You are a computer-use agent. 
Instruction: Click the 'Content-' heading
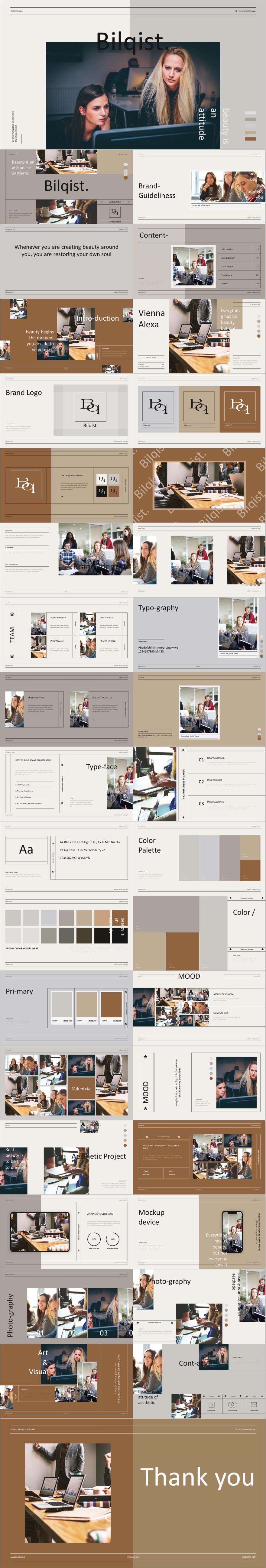point(153,235)
